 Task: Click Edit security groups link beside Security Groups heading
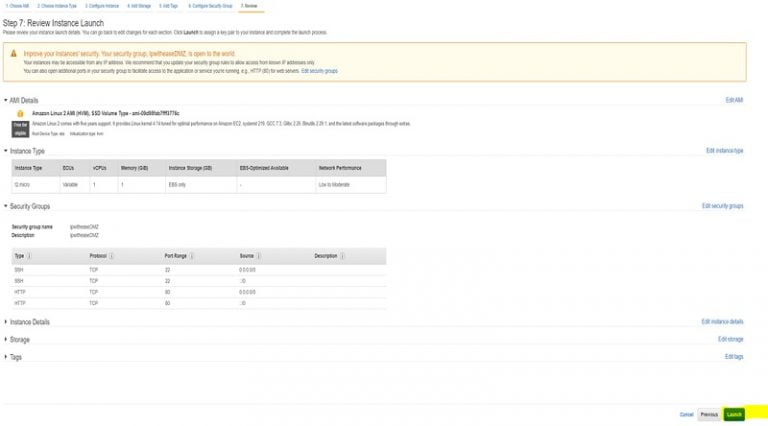[722, 206]
